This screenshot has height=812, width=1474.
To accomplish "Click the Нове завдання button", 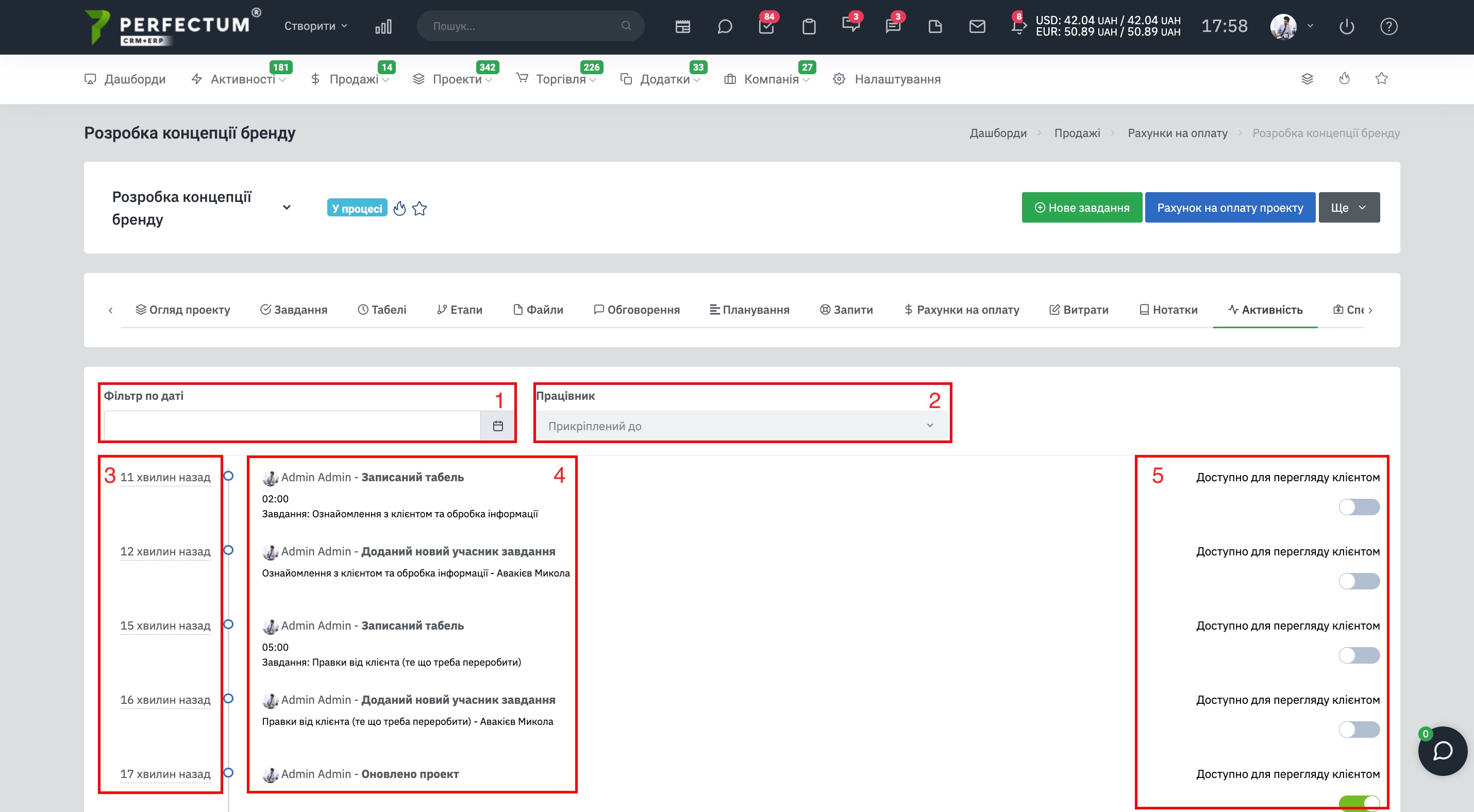I will coord(1081,208).
